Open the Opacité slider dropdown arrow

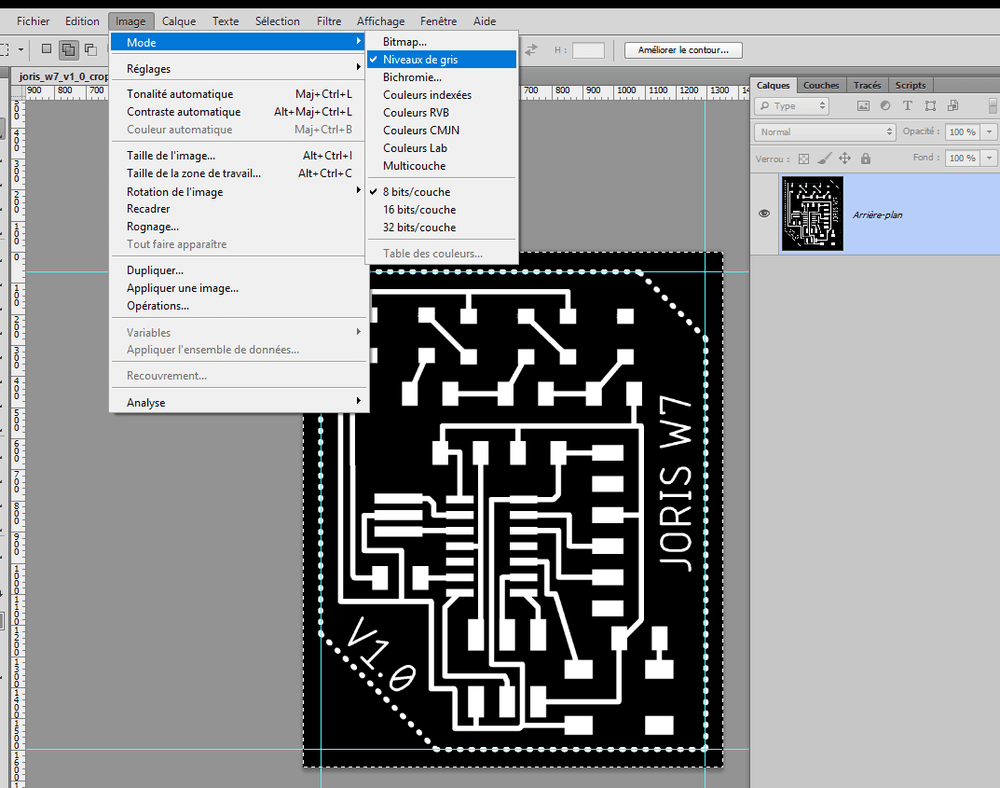989,132
